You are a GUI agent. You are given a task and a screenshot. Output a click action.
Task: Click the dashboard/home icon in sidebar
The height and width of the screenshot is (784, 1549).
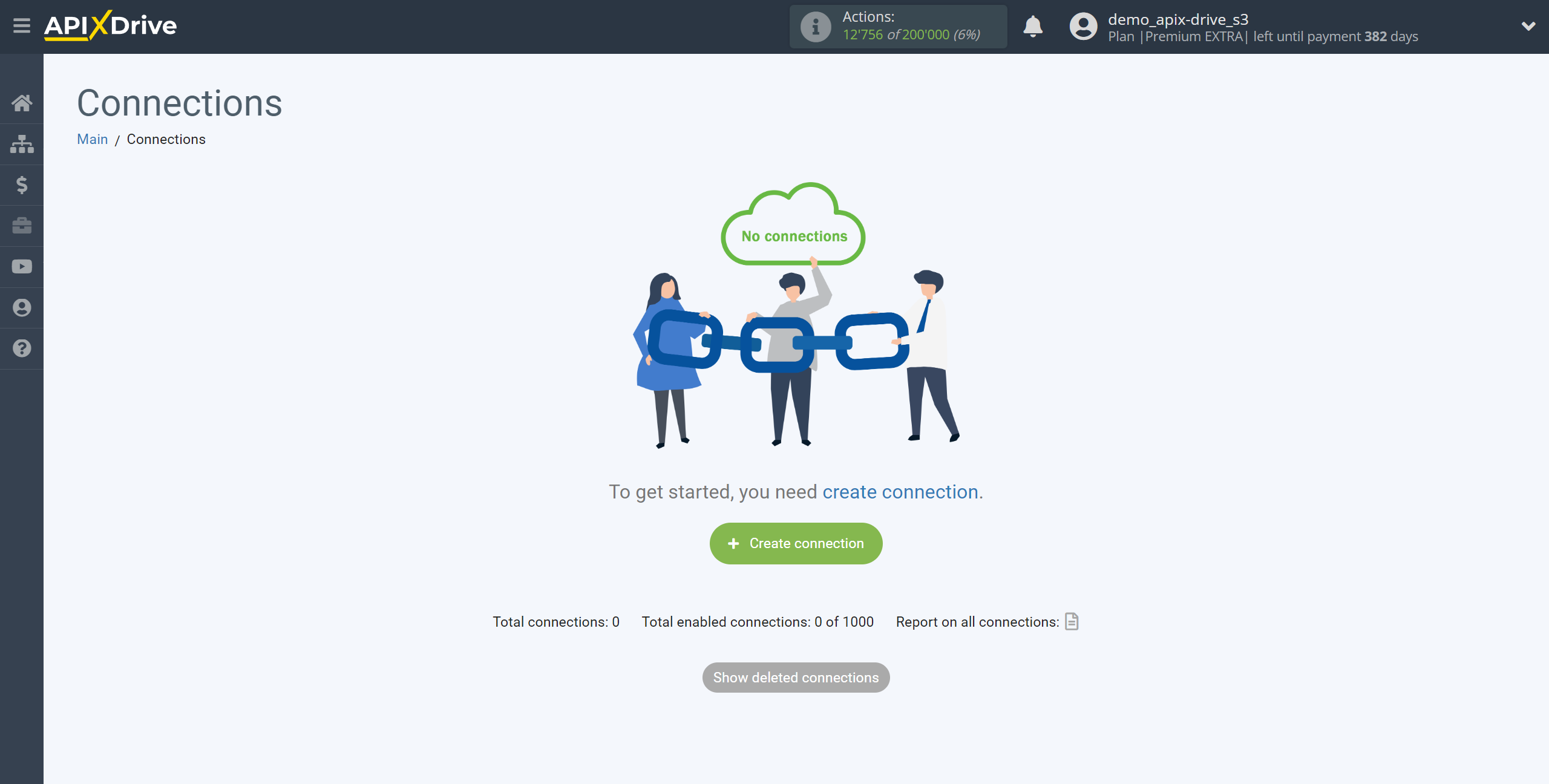(21, 103)
